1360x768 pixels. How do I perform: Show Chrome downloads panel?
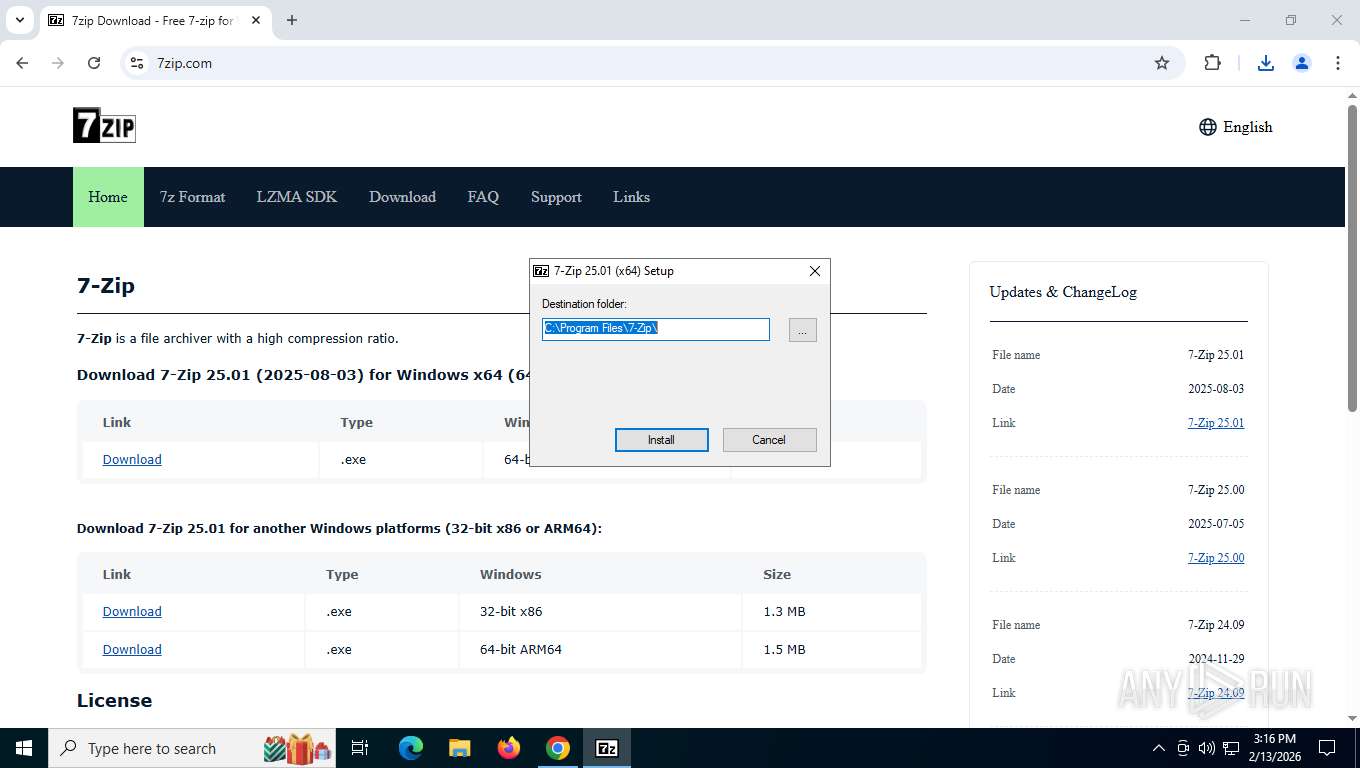[x=1266, y=63]
